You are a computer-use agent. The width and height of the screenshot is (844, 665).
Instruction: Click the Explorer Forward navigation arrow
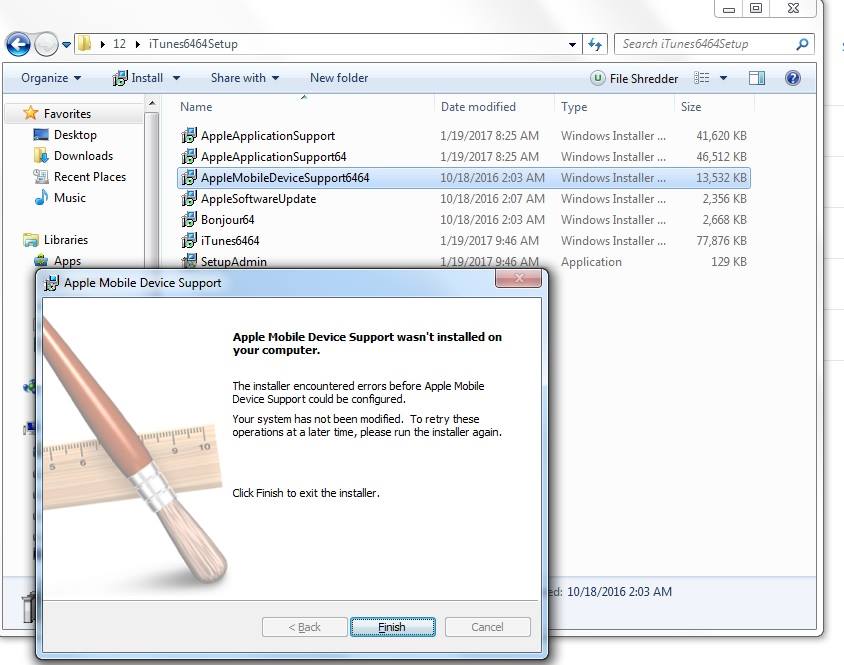[46, 44]
